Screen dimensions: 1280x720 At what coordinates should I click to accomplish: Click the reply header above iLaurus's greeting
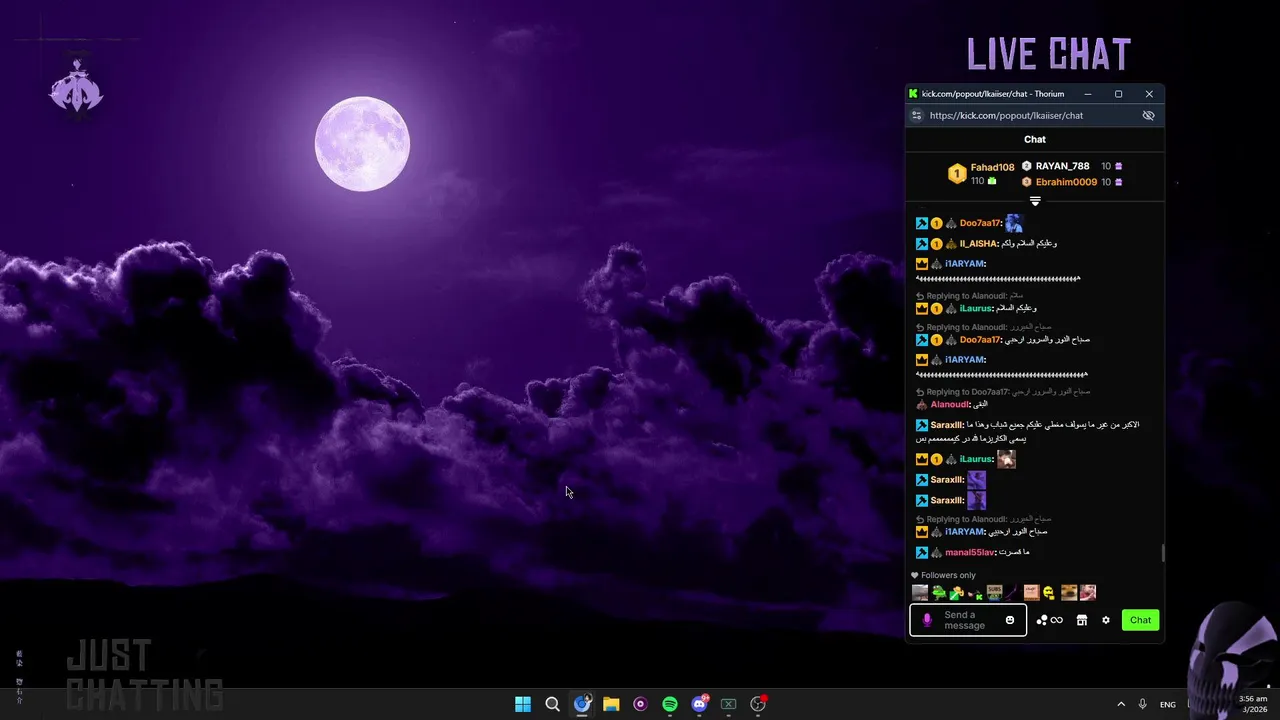[970, 296]
